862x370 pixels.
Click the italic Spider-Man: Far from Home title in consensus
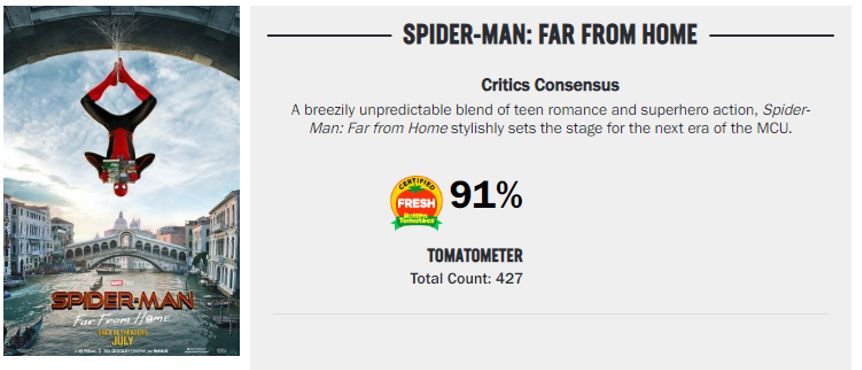click(561, 120)
